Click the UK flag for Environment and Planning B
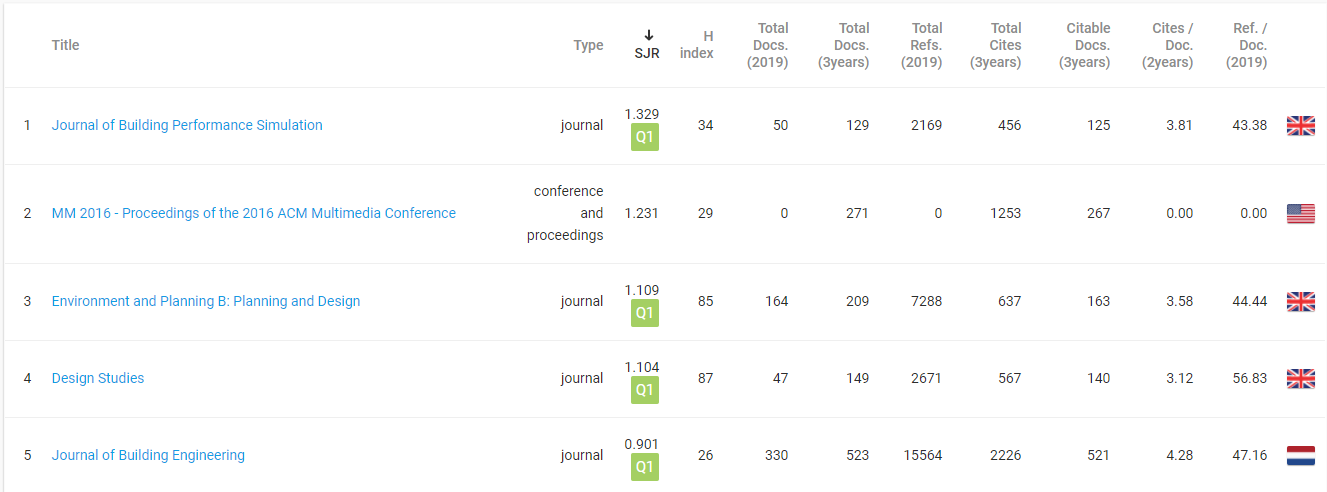Viewport: 1327px width, 492px height. pos(1300,302)
